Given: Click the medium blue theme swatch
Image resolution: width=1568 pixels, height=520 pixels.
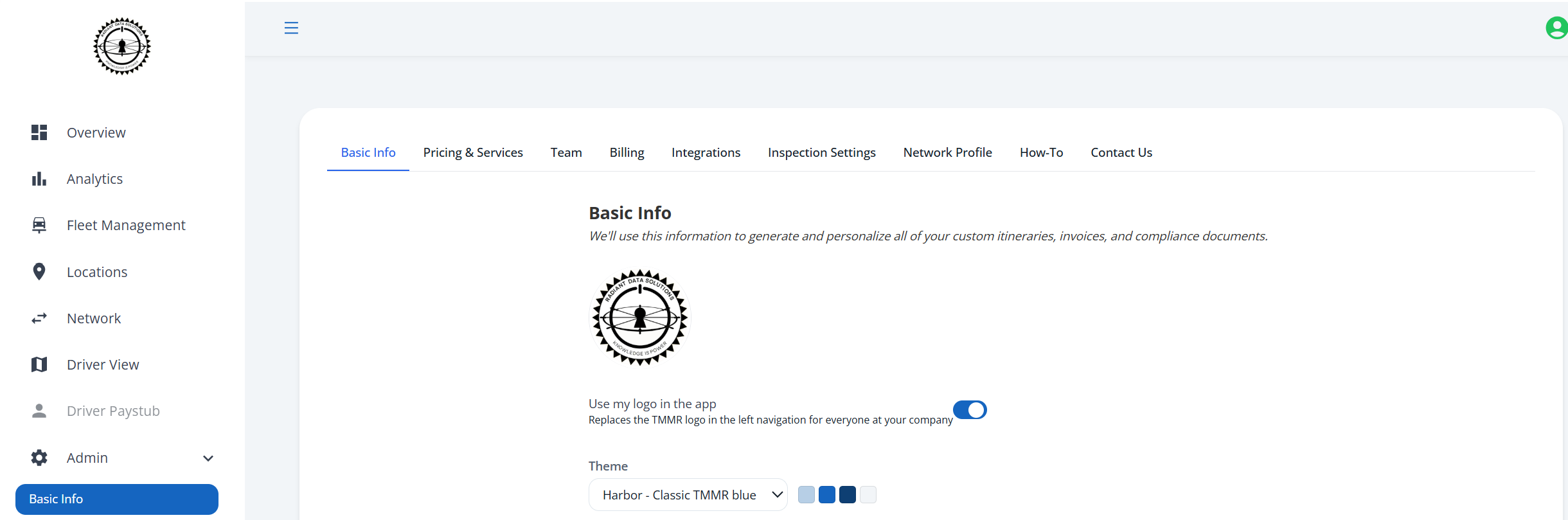Looking at the screenshot, I should pos(827,495).
